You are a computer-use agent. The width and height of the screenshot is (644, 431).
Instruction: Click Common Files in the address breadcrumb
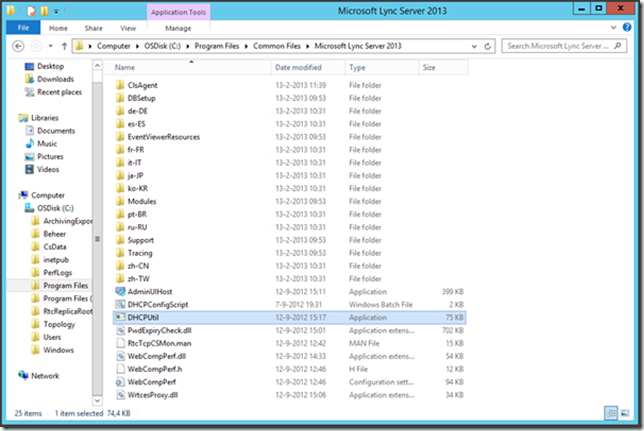click(x=277, y=46)
